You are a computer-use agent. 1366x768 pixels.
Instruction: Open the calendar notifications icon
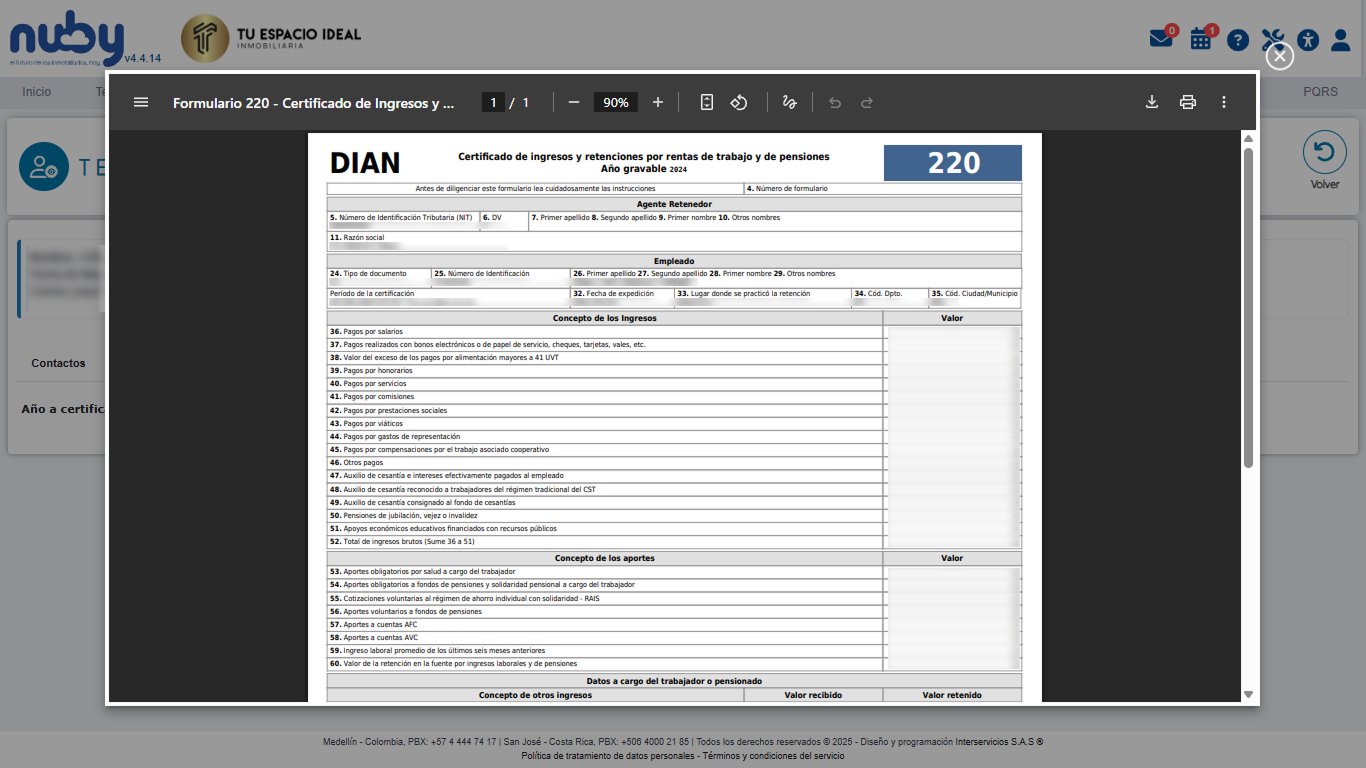click(1203, 39)
